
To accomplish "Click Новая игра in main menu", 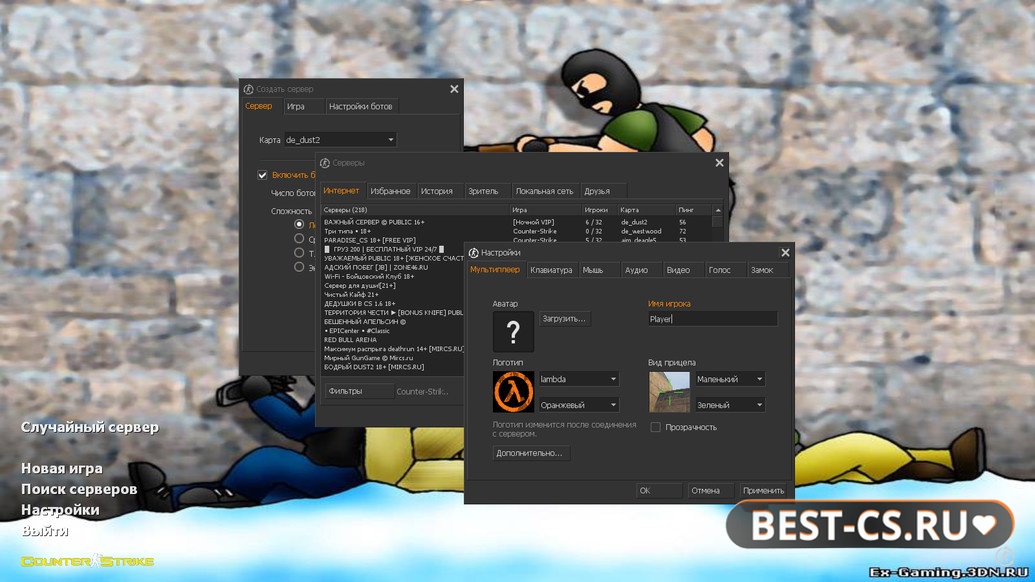I will (61, 468).
